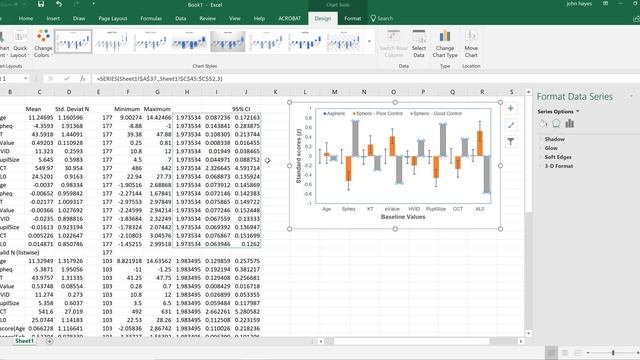The height and width of the screenshot is (360, 640).
Task: Switch to Page Layout view in status bar
Action: 564,353
